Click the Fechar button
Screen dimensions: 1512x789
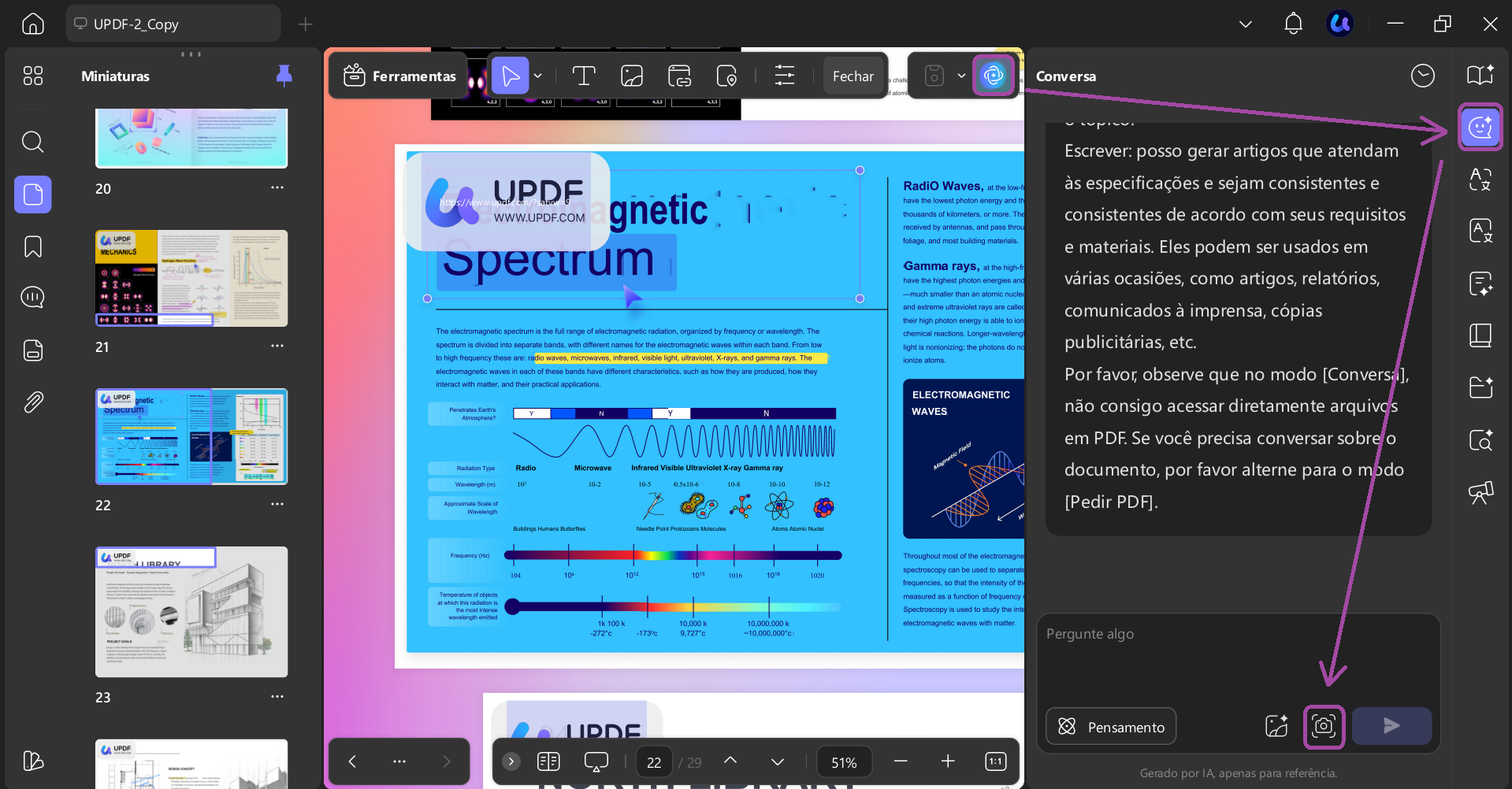[x=853, y=76]
